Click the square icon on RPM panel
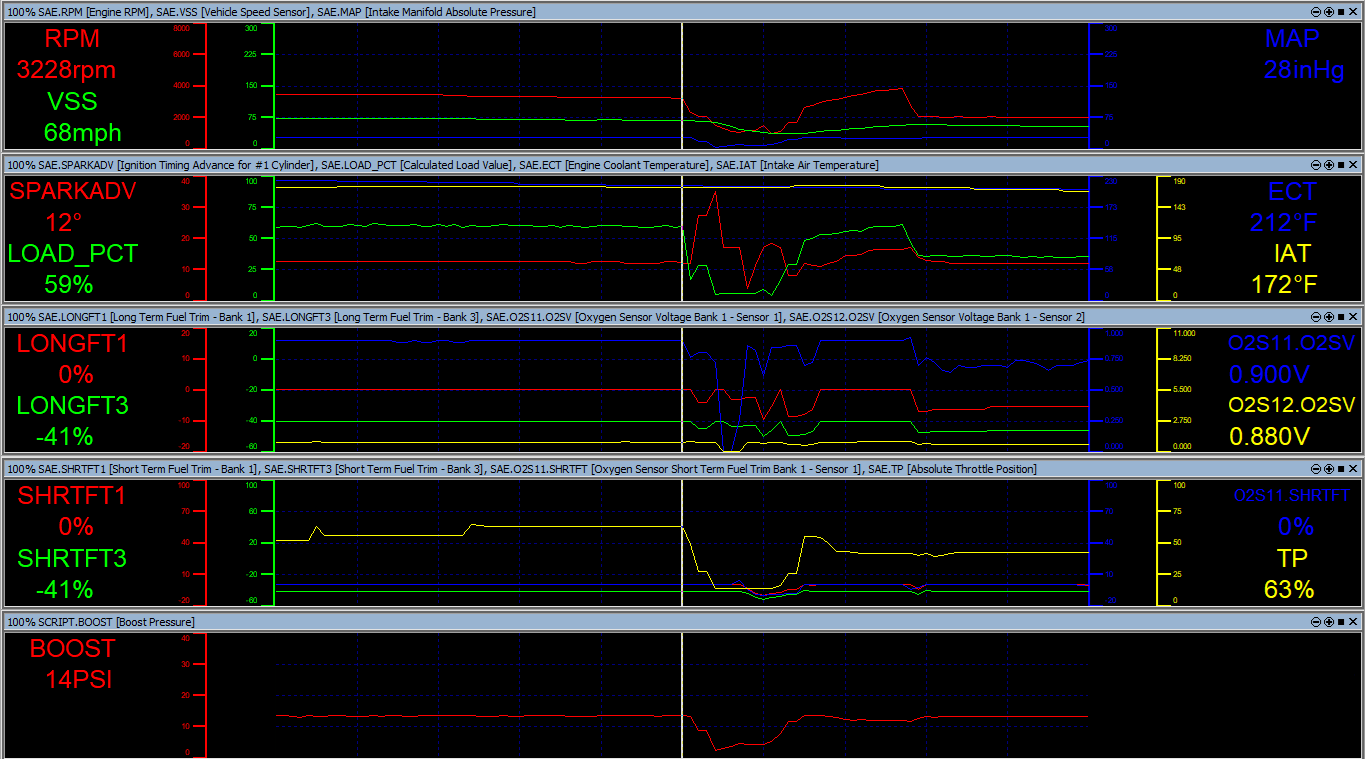 [x=1341, y=12]
